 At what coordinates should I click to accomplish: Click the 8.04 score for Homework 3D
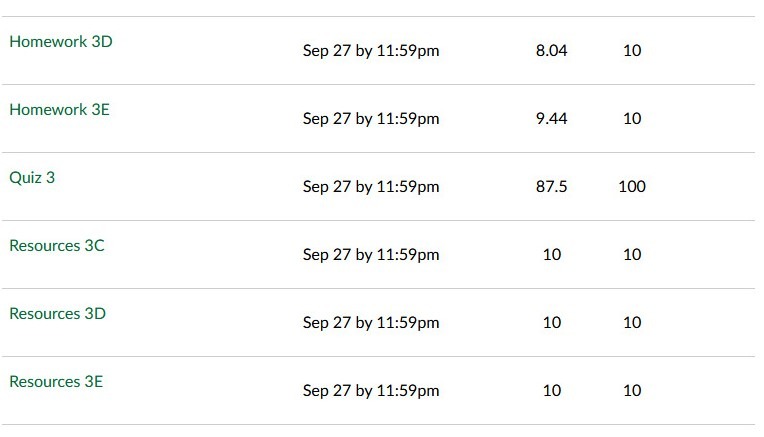[551, 51]
